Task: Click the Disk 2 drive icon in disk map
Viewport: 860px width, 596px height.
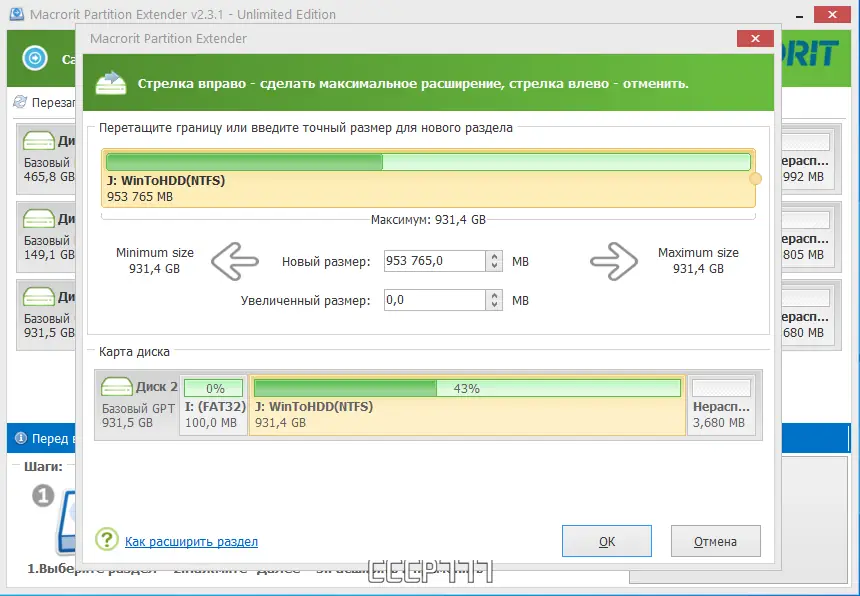Action: pyautogui.click(x=117, y=387)
